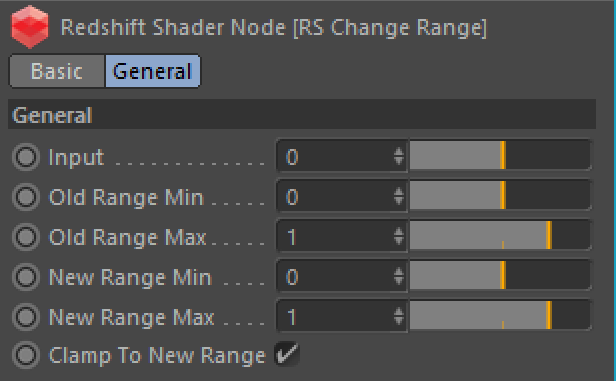Toggle the Old Range Min keyframe circle
Image resolution: width=616 pixels, height=381 pixels.
coord(26,197)
